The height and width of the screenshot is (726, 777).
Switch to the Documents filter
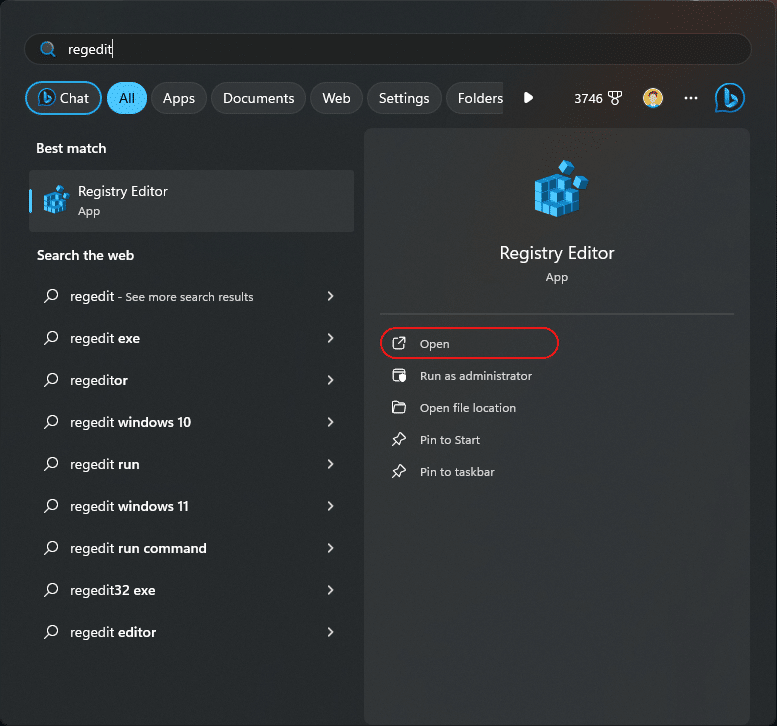click(x=258, y=98)
